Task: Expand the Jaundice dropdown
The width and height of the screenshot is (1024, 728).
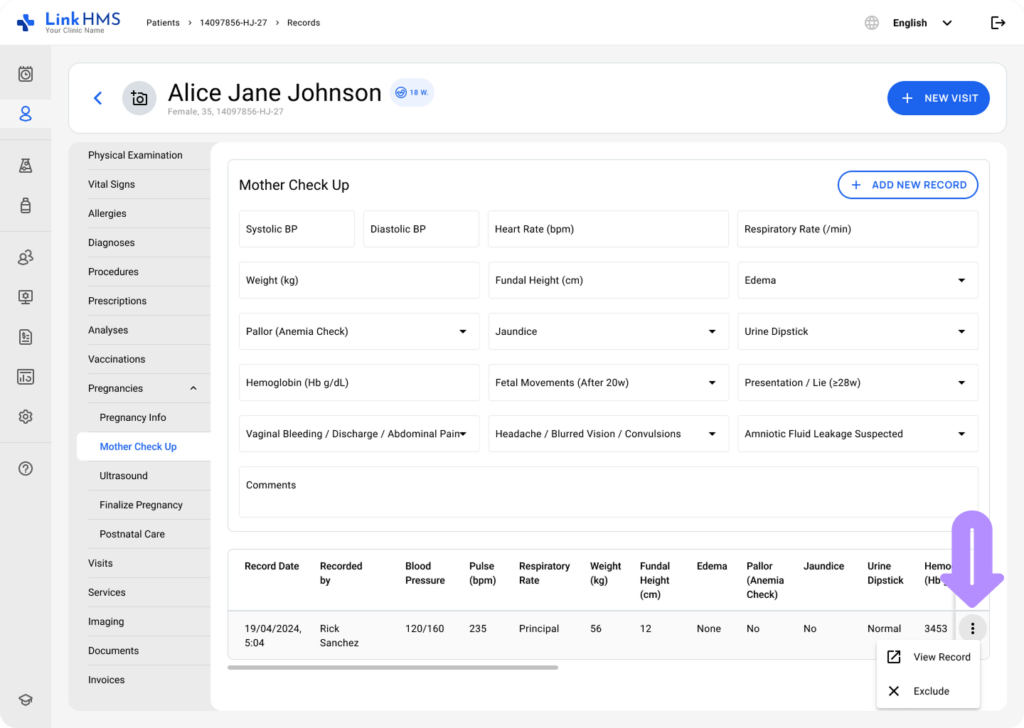Action: [607, 332]
